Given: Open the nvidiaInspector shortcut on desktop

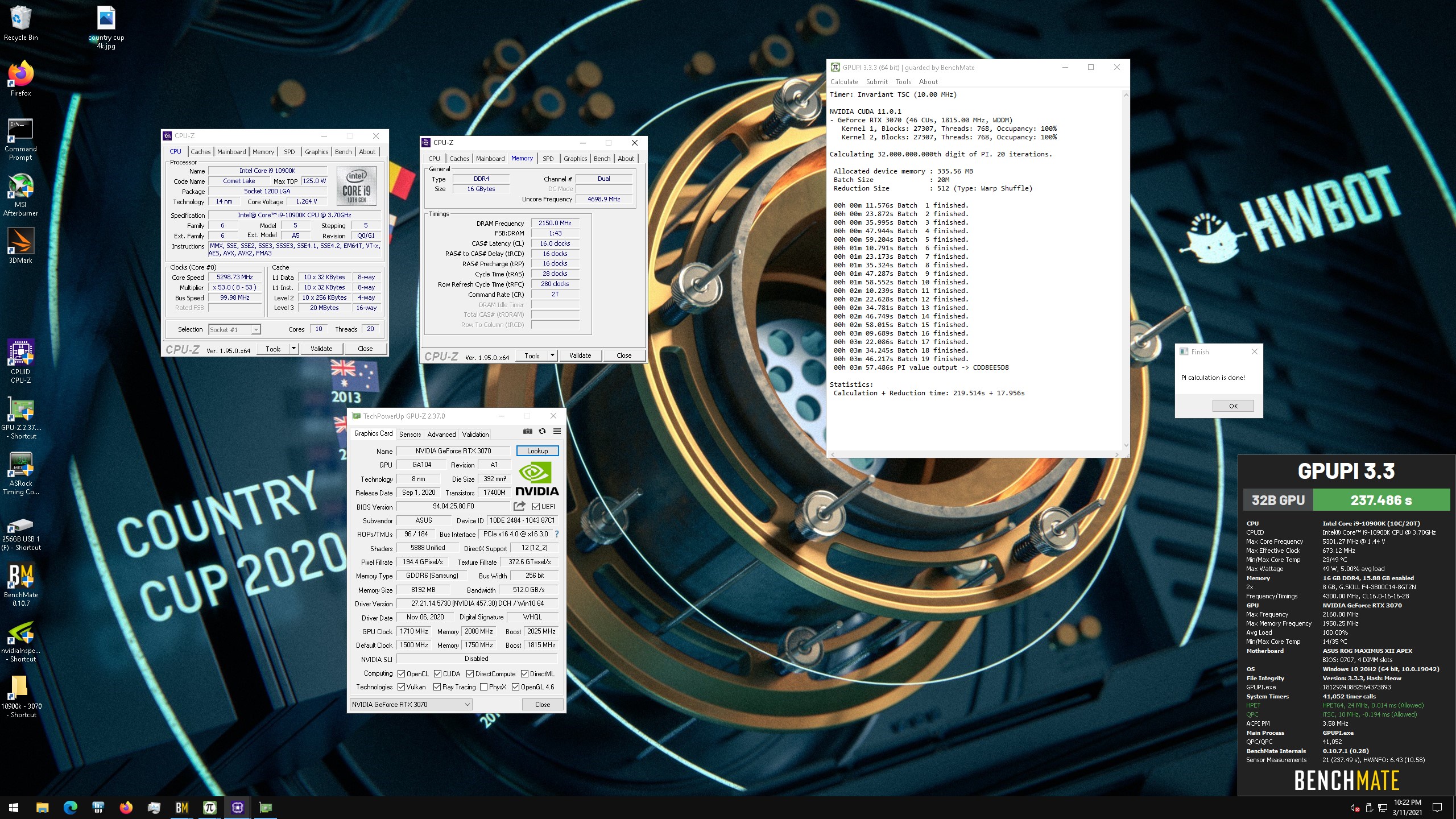Looking at the screenshot, I should click(21, 642).
